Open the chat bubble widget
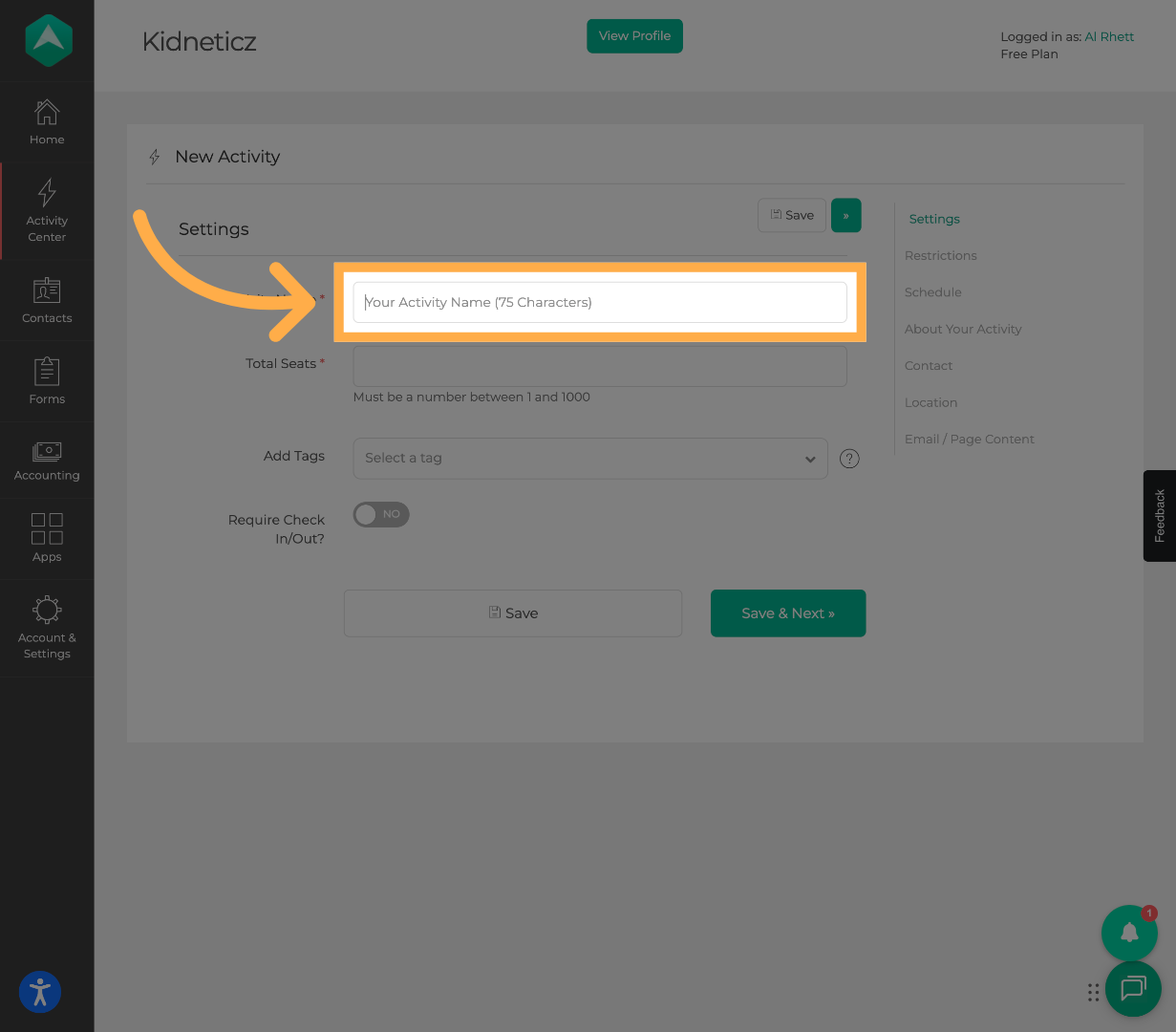 (x=1133, y=989)
